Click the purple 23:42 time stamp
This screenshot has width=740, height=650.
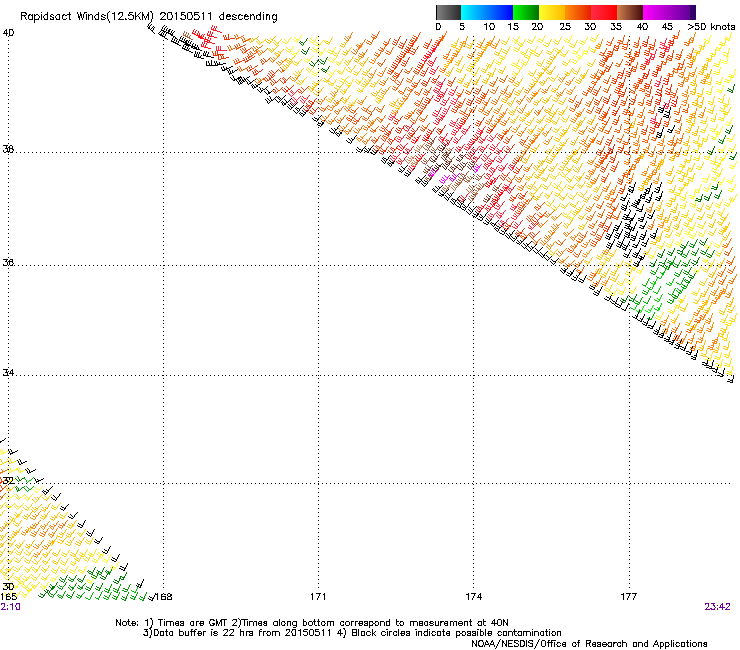point(717,607)
